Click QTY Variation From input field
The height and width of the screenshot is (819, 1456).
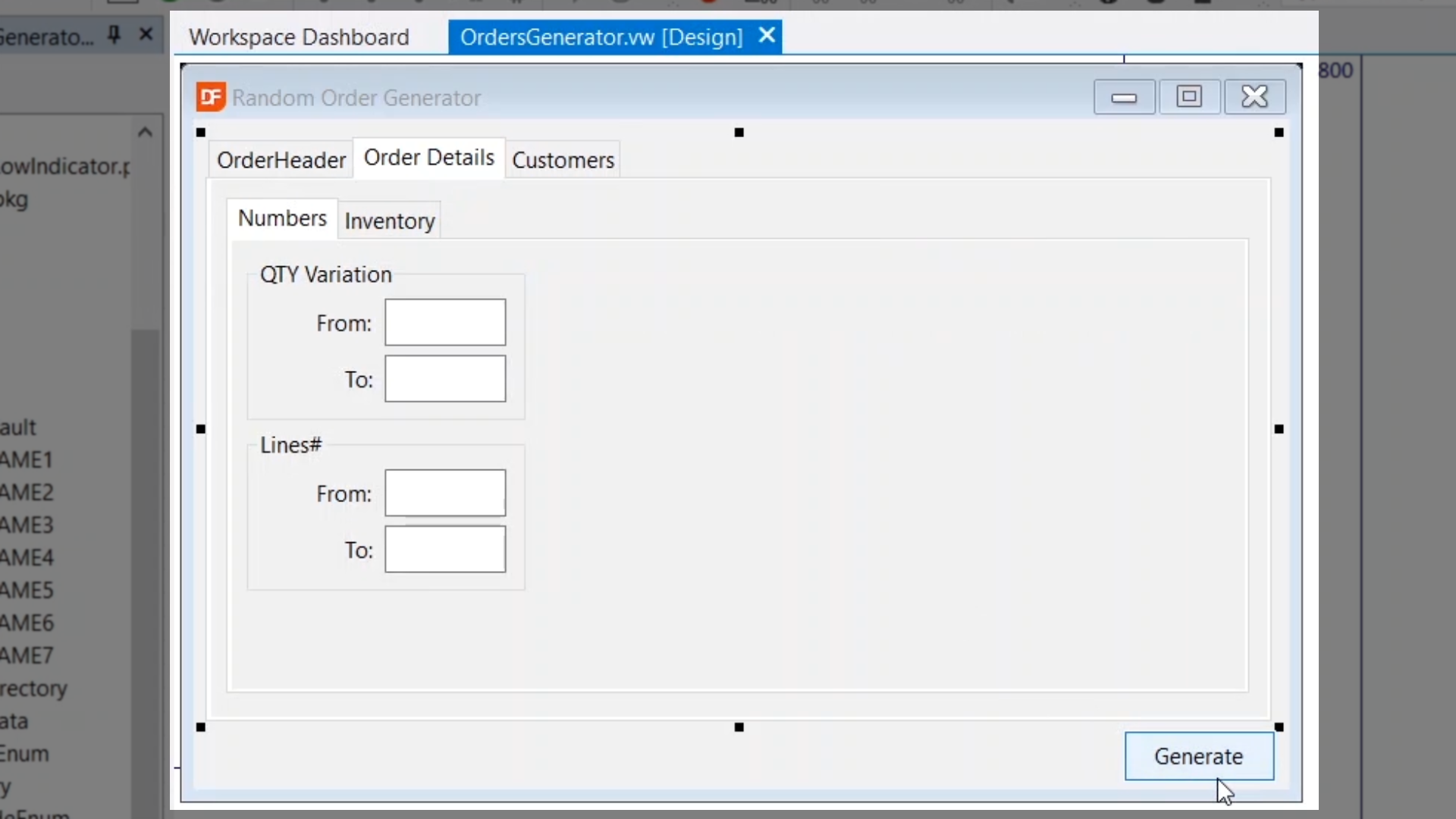(445, 322)
